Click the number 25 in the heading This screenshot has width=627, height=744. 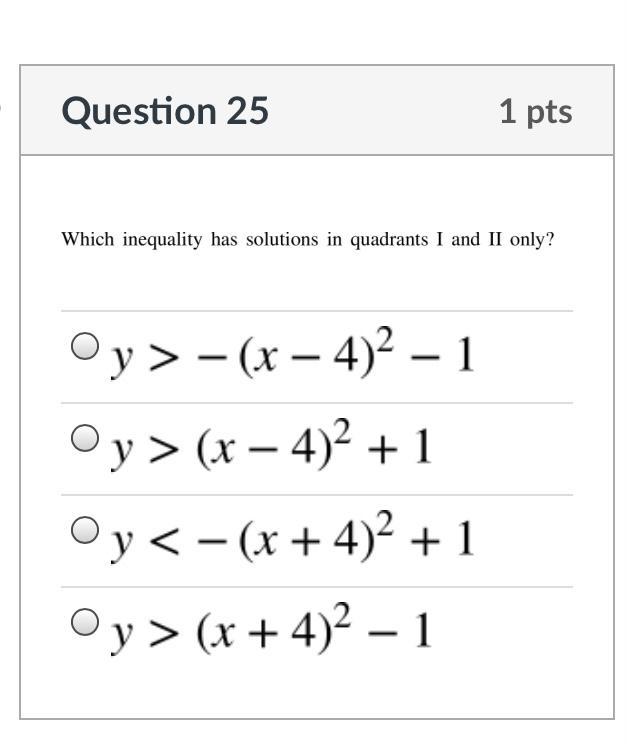(247, 111)
